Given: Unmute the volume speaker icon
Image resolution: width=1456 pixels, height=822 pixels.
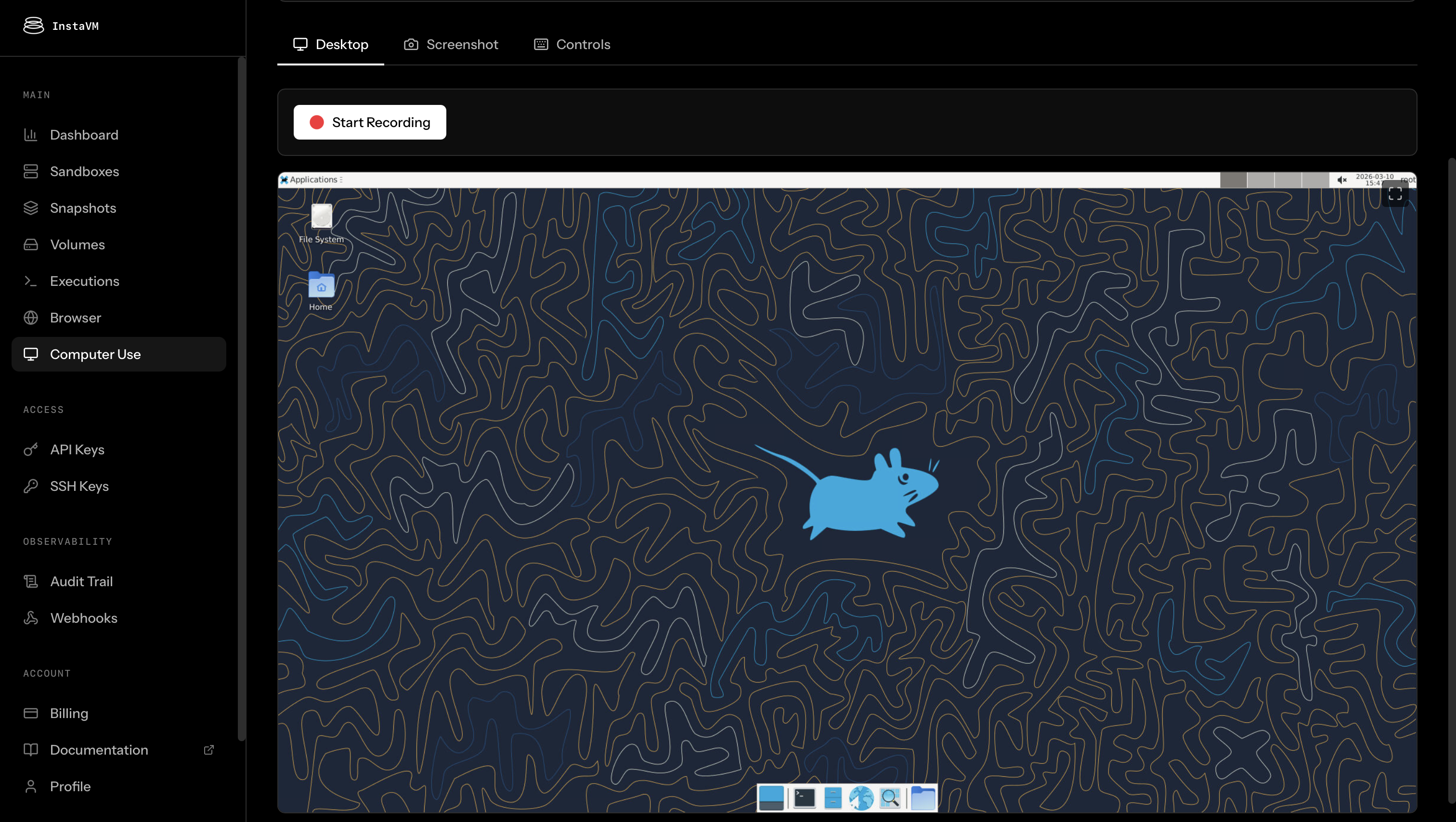Looking at the screenshot, I should point(1342,180).
